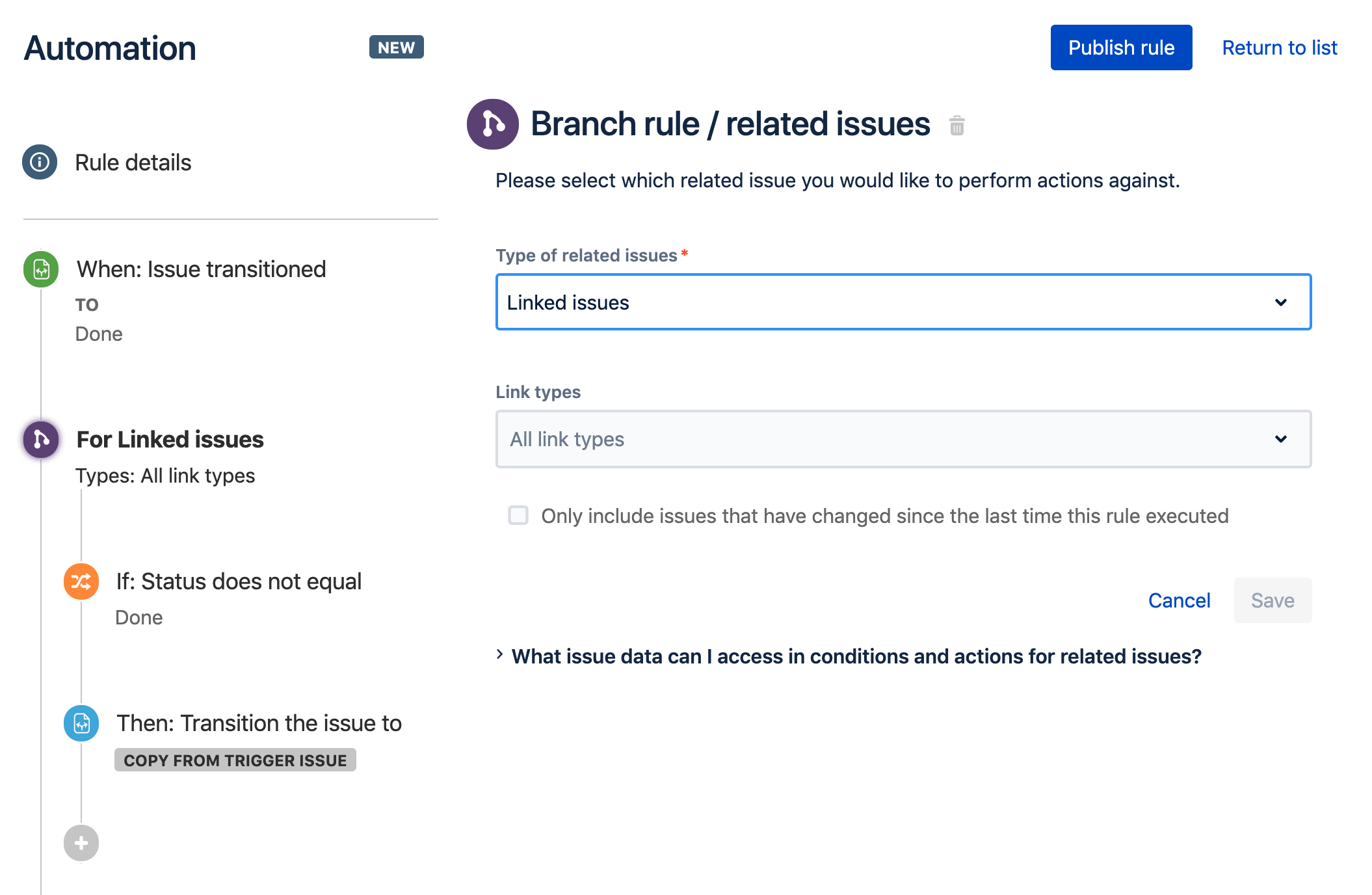Click the purple branch icon for Linked issues
Screen dimensions: 1372x895
(x=41, y=439)
